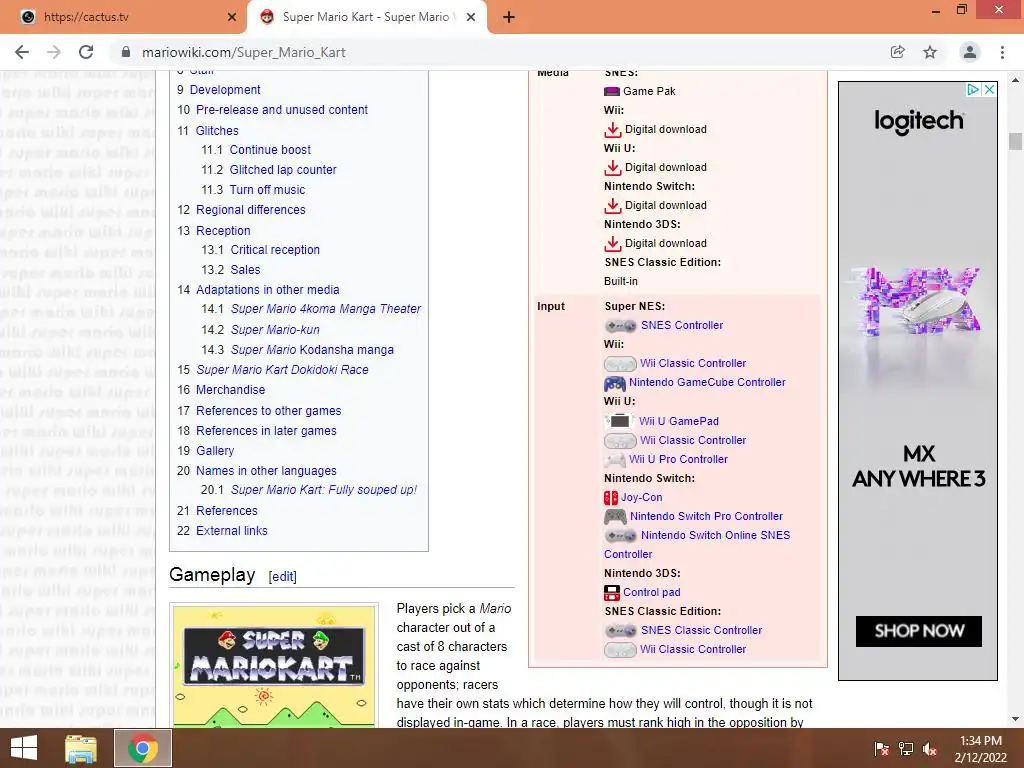Viewport: 1024px width, 768px height.
Task: Open the Windows Start menu
Action: click(24, 748)
